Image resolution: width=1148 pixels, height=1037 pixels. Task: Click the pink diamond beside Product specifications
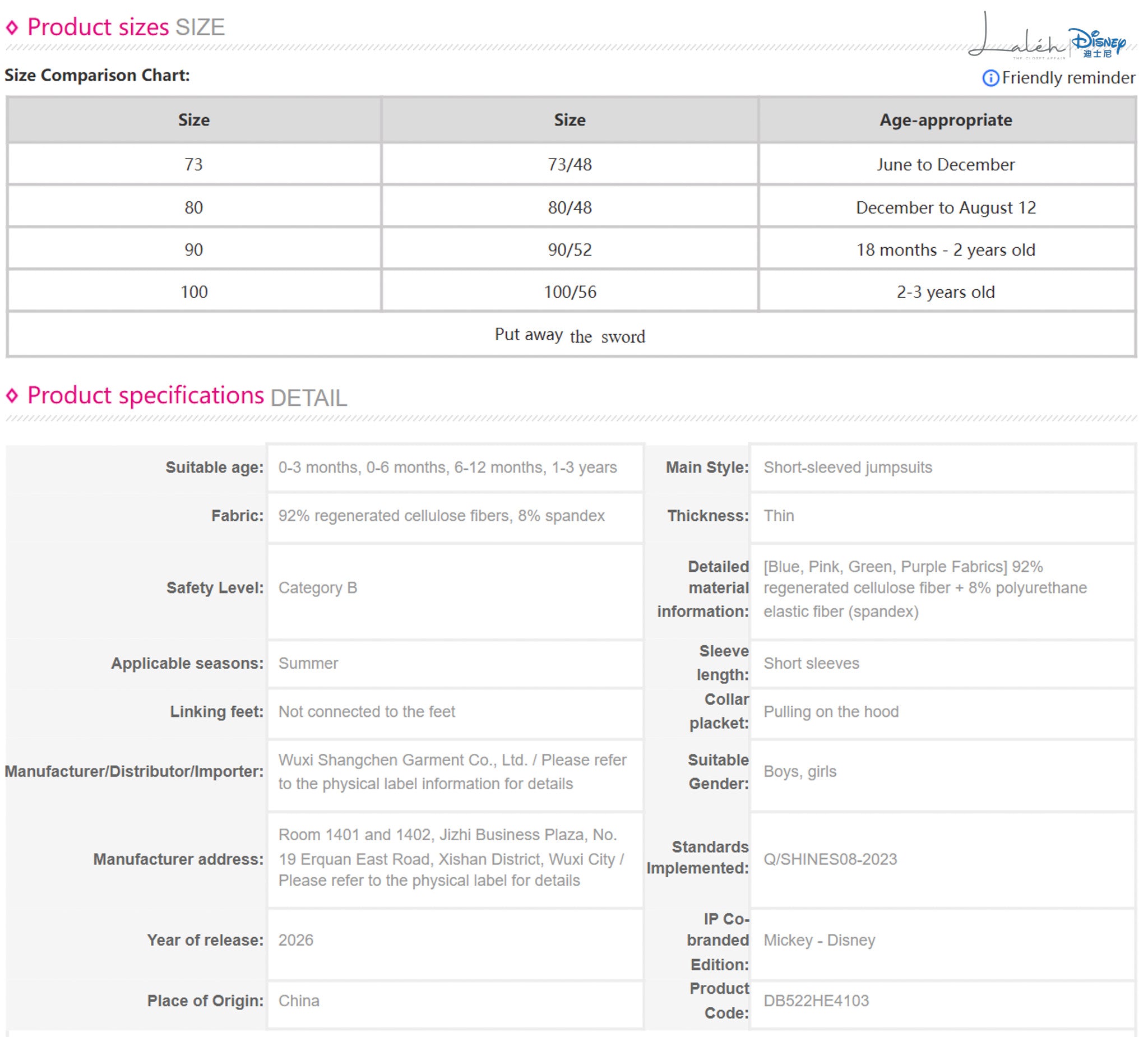point(12,395)
